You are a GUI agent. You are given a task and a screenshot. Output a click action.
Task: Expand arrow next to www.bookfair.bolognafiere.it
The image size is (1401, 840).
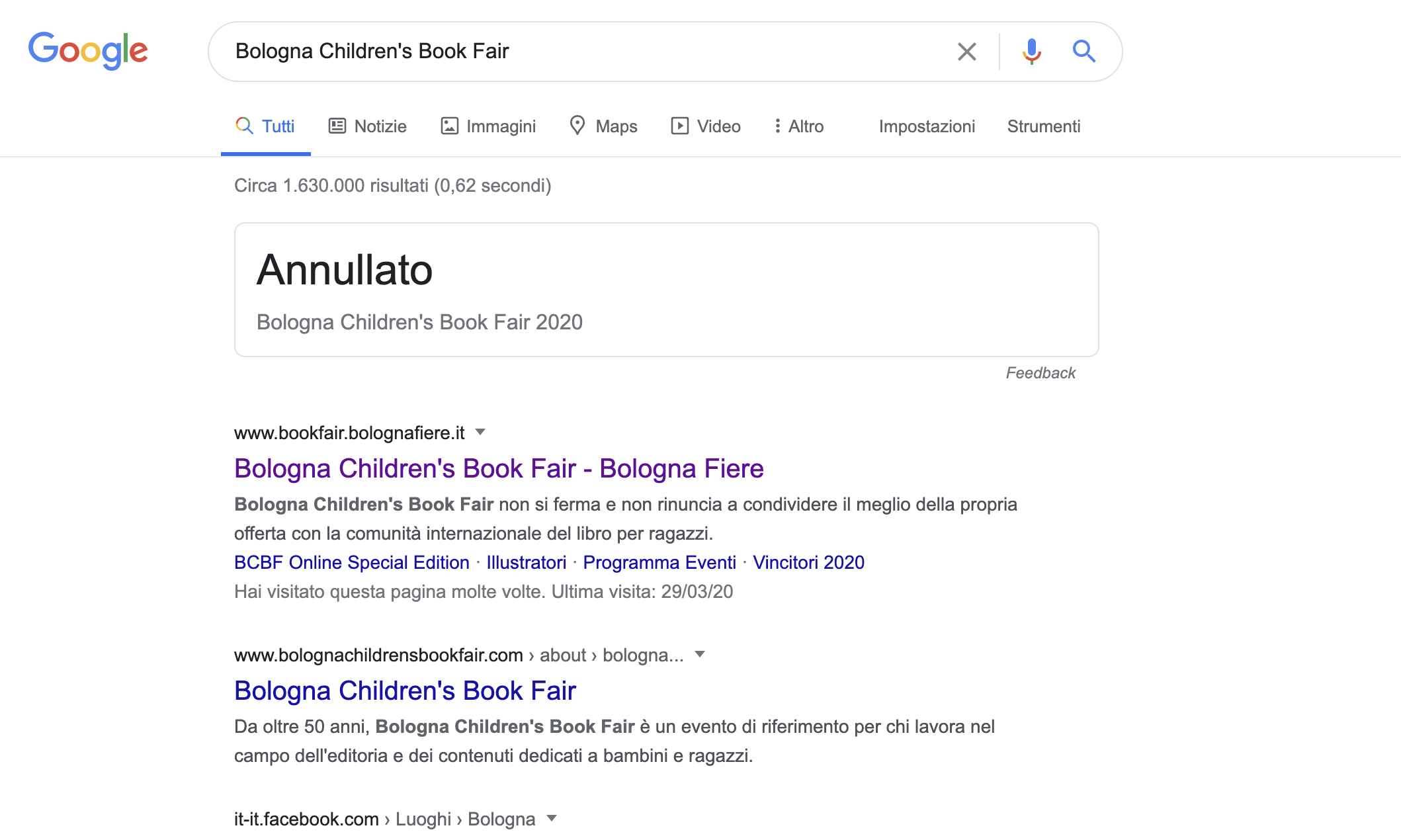click(481, 433)
